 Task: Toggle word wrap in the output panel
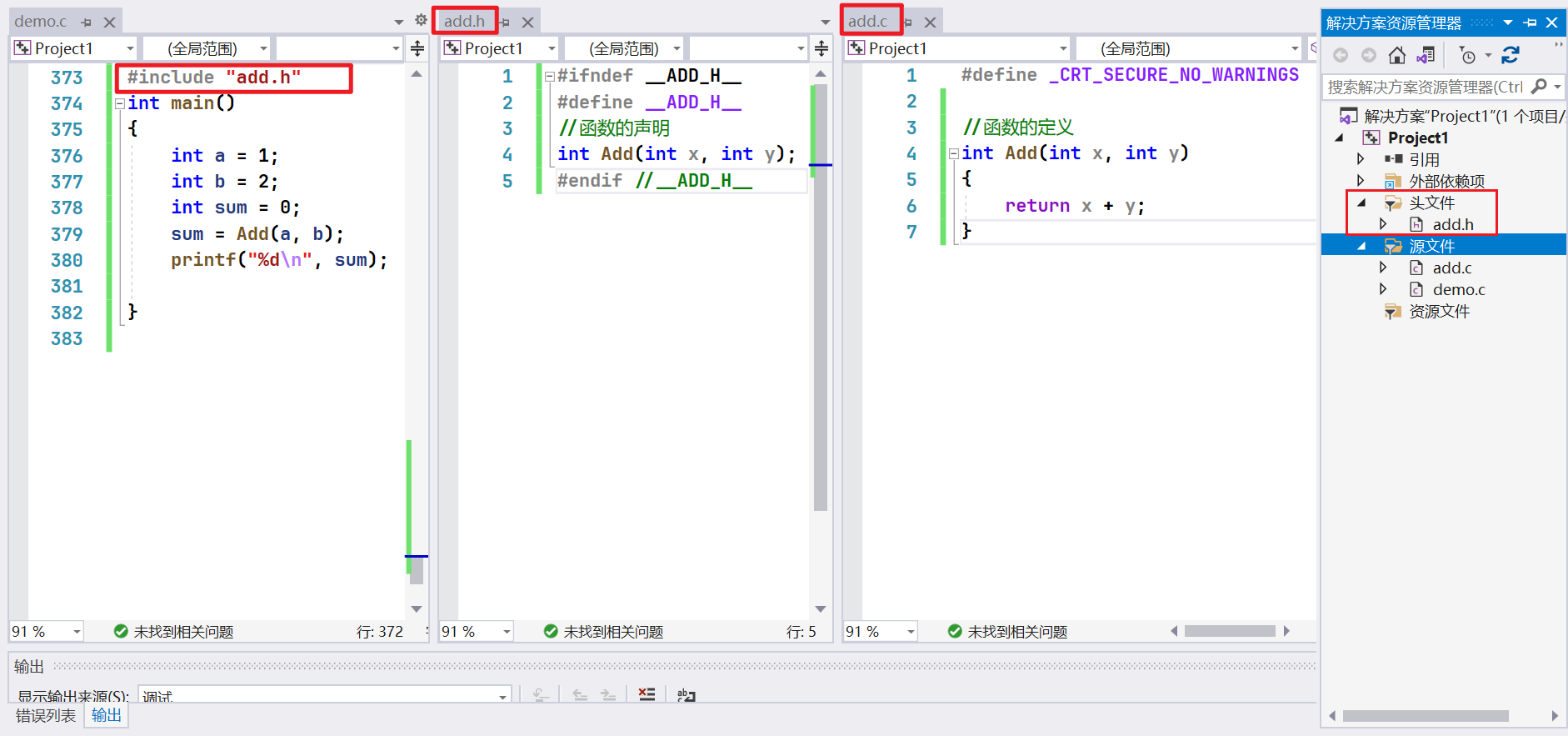point(686,694)
